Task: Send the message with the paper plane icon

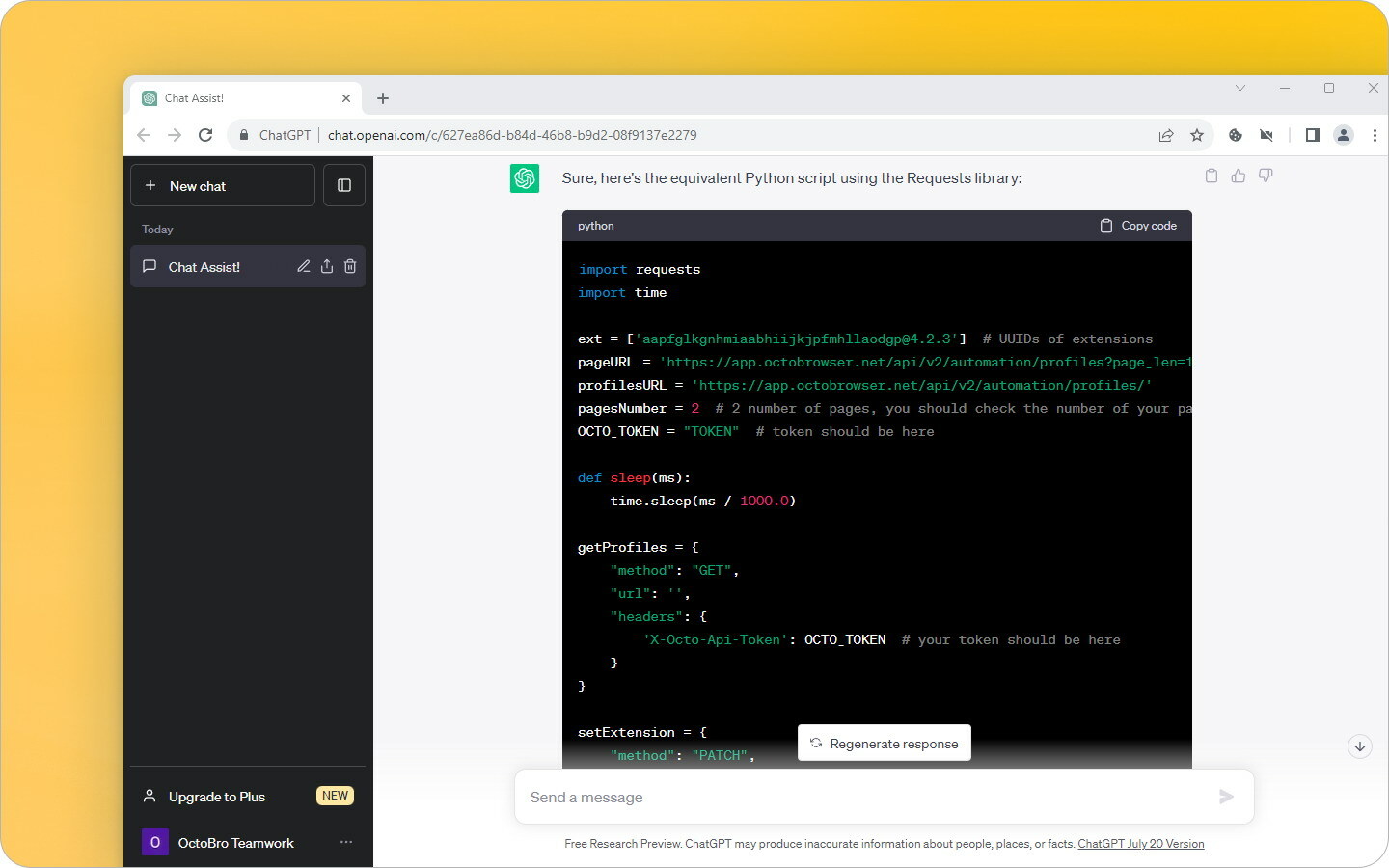Action: (1226, 797)
